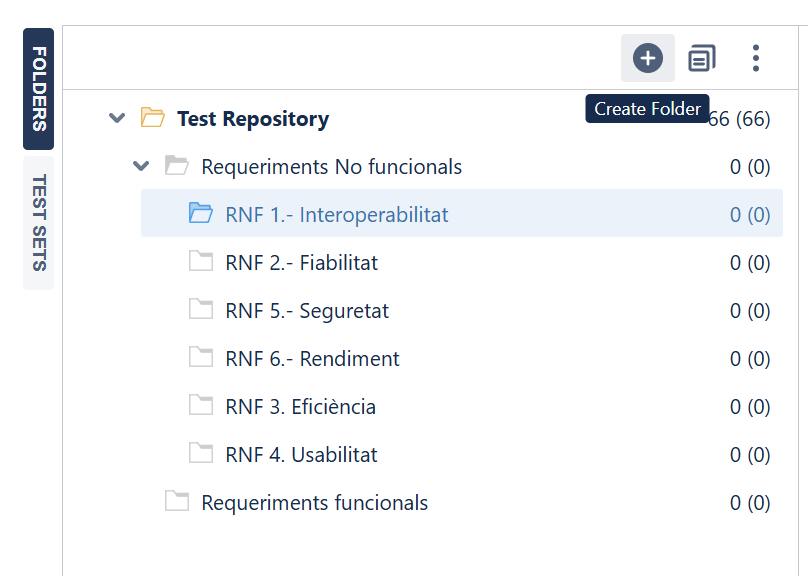Screen dimensions: 808x576
Task: Click the stacked documents toolbar icon
Action: pos(702,58)
